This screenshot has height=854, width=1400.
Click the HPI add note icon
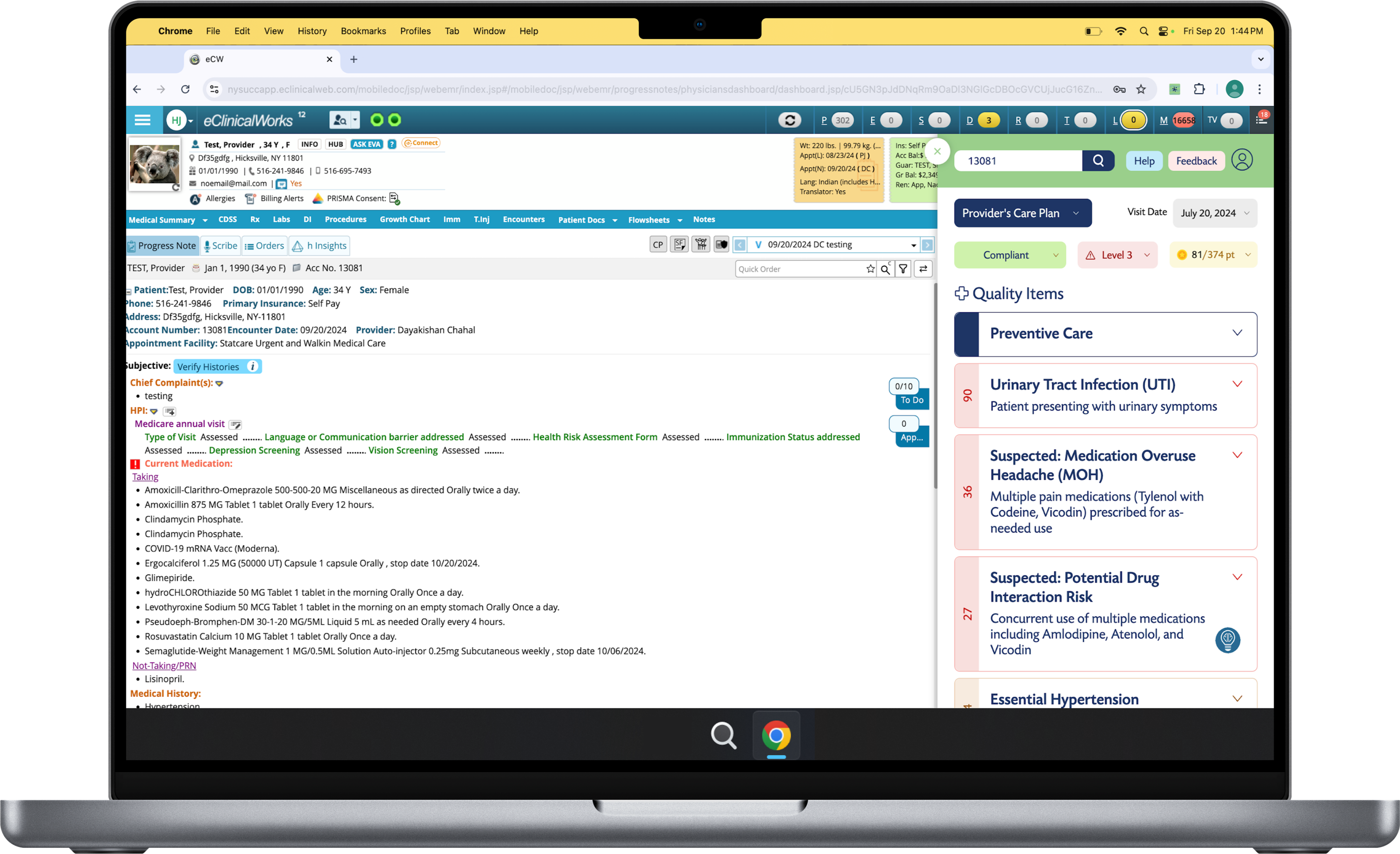tap(170, 411)
